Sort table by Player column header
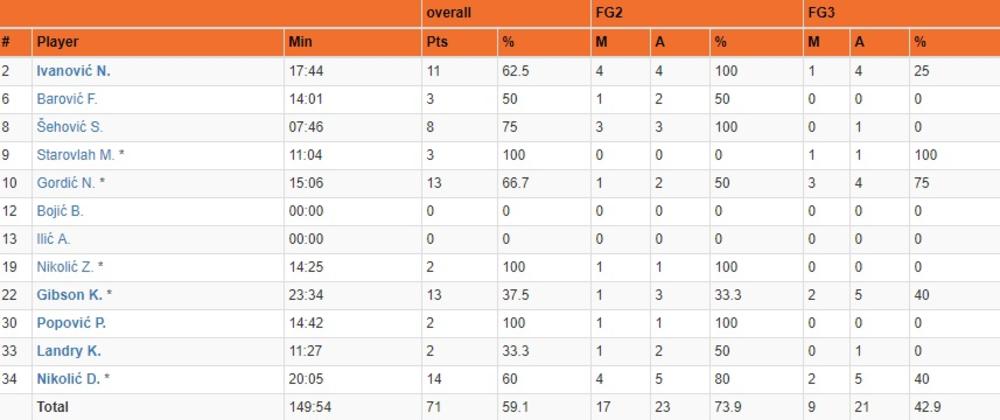This screenshot has height=420, width=1000. [x=57, y=43]
